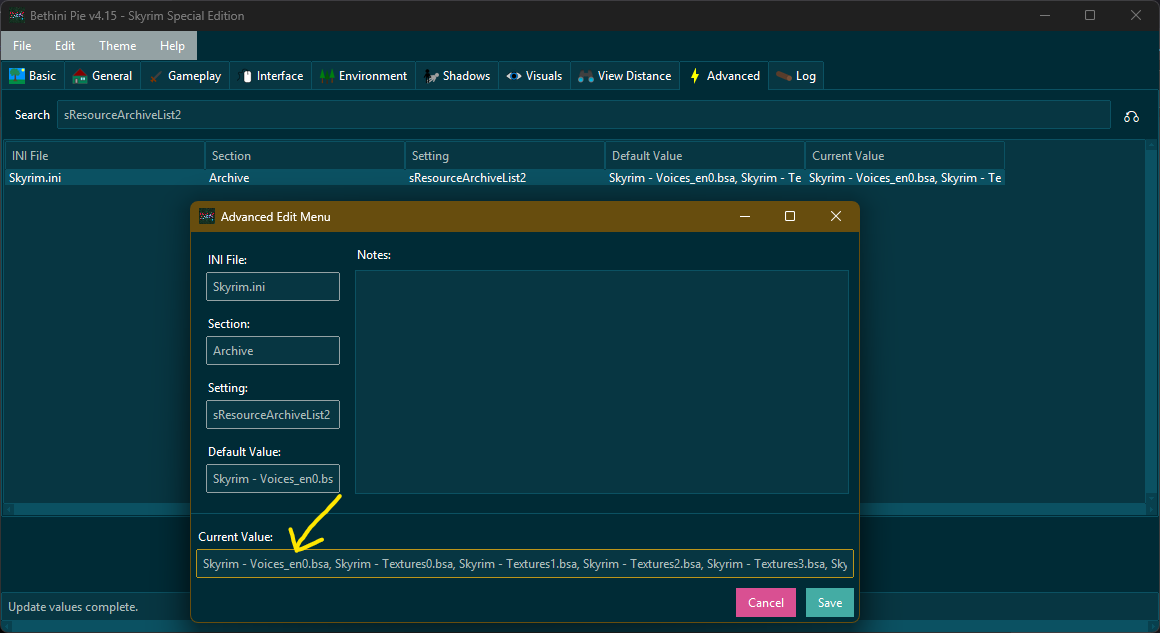
Task: Switch to the General tab
Action: tap(103, 75)
